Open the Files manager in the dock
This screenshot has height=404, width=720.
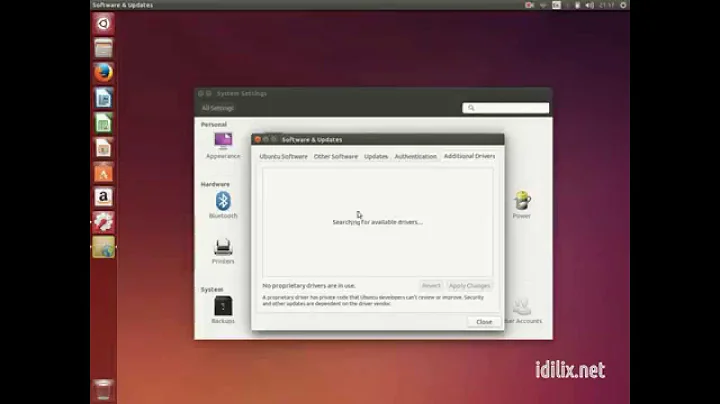tap(103, 48)
